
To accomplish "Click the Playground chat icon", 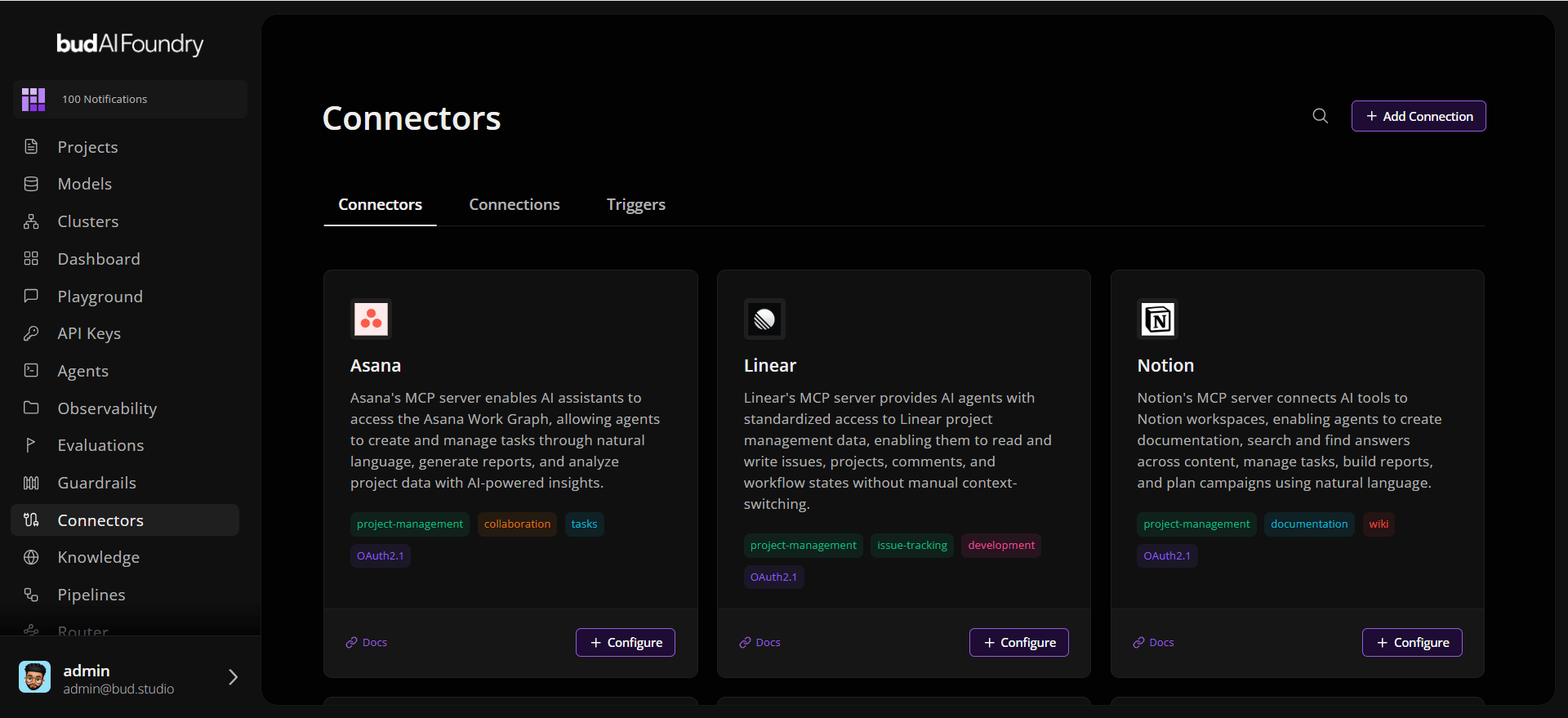I will (x=31, y=296).
